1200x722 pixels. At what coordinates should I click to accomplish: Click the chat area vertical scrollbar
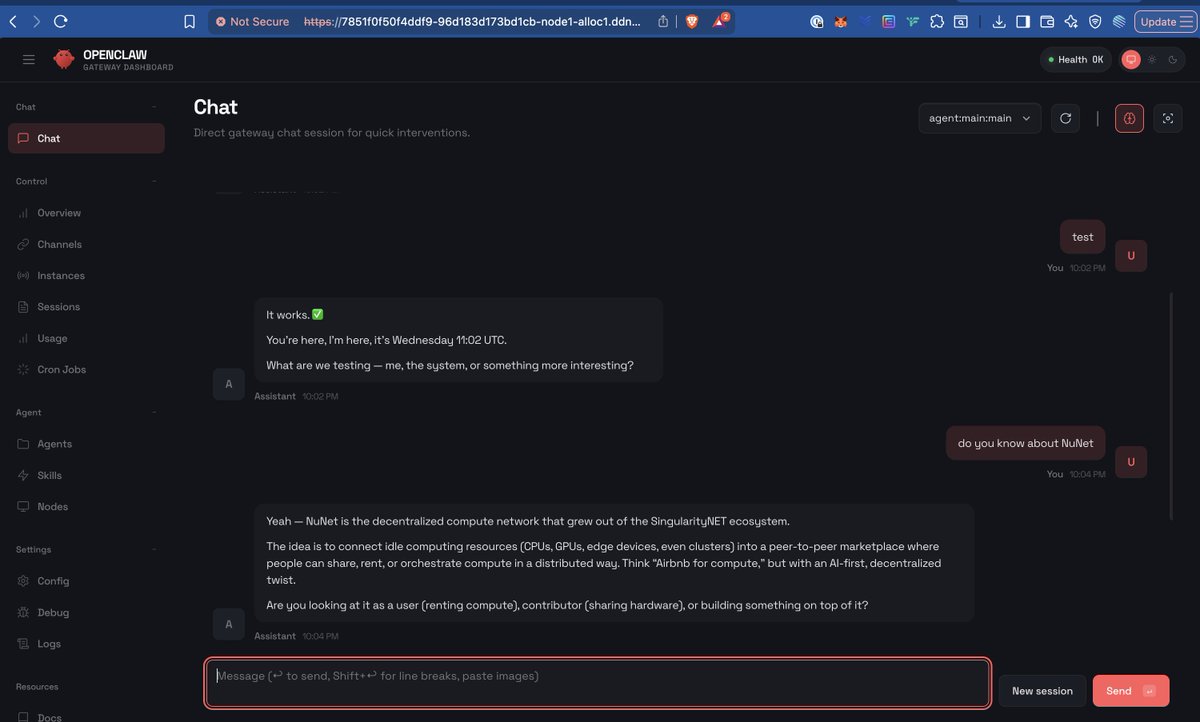tap(1172, 405)
